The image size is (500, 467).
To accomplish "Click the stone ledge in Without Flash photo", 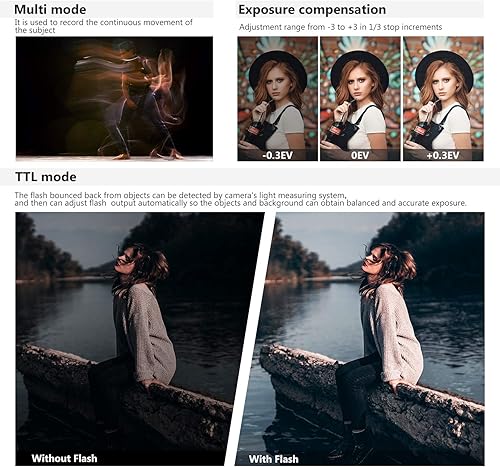I will point(123,393).
